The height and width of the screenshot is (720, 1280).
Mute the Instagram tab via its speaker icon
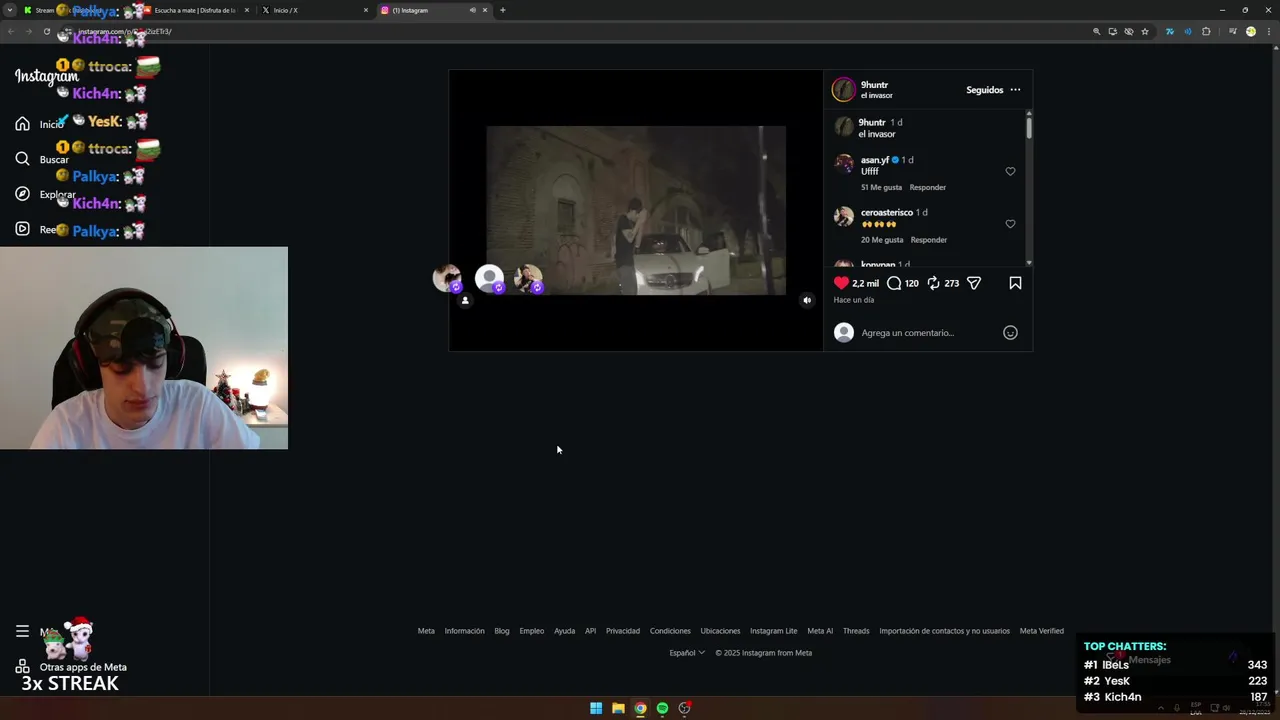pyautogui.click(x=472, y=10)
